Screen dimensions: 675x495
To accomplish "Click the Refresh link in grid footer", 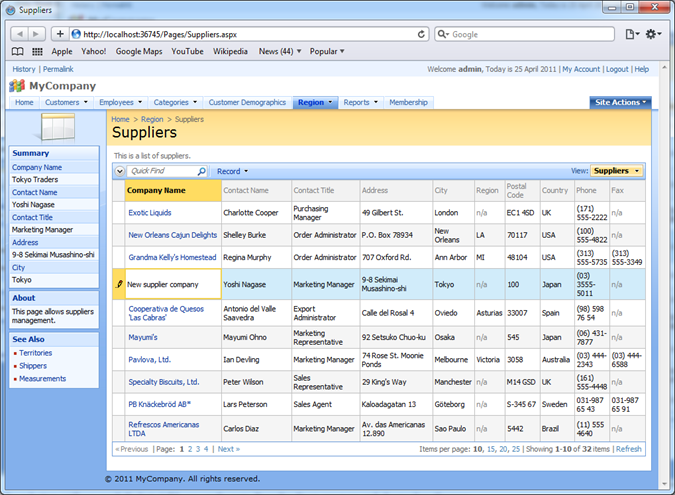I will click(628, 449).
